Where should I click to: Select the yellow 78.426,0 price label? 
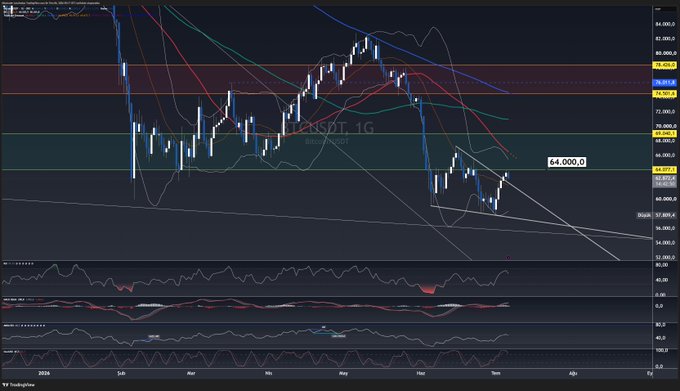pyautogui.click(x=665, y=65)
